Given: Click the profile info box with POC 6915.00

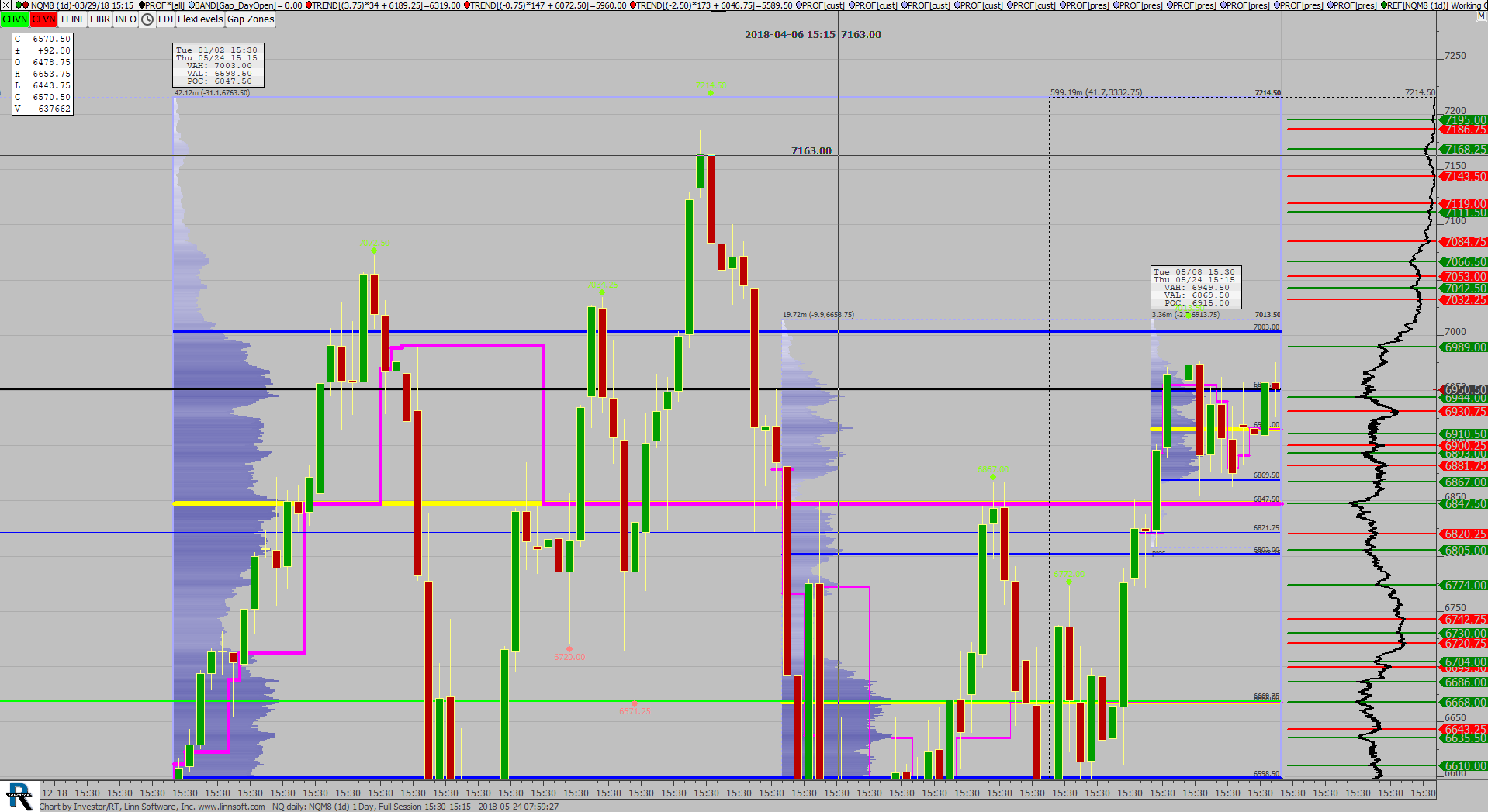Looking at the screenshot, I should coord(1196,287).
